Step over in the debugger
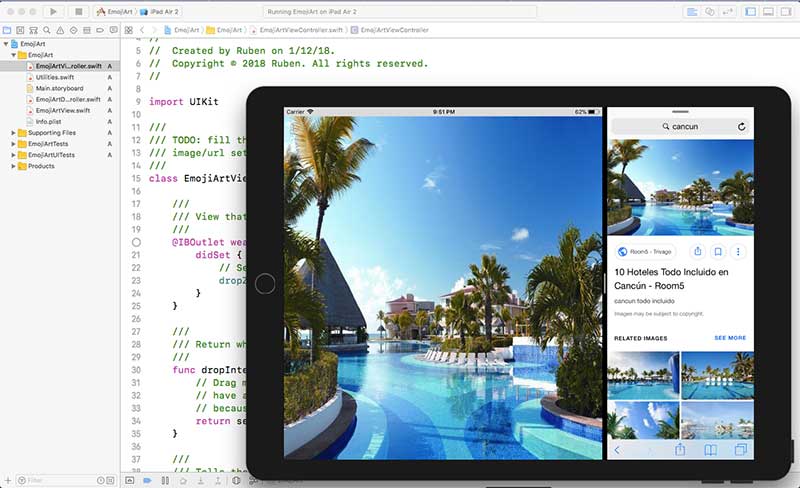 pos(183,480)
